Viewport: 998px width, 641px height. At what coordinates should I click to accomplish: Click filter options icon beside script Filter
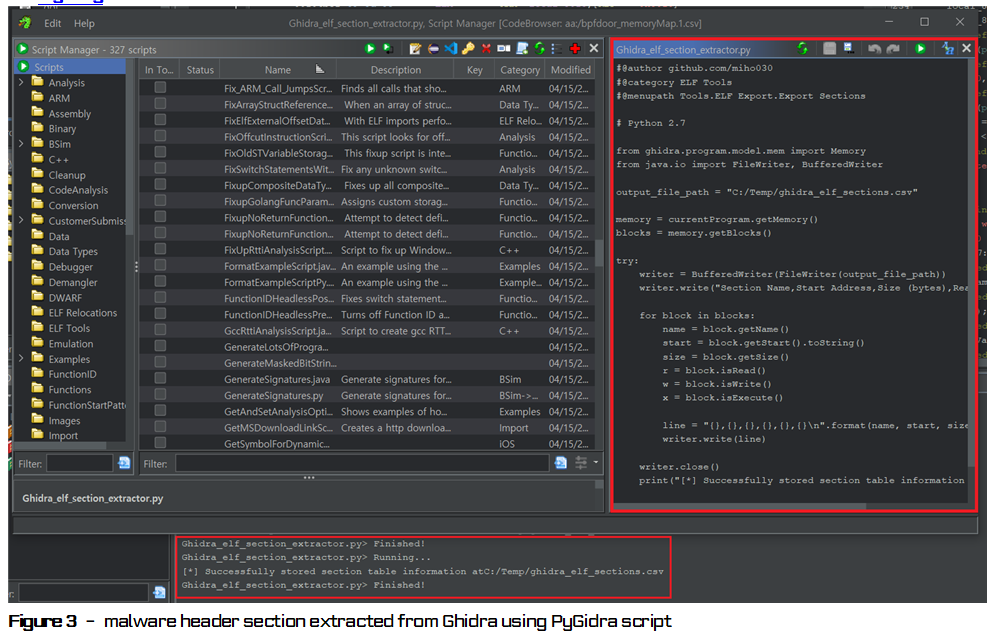(x=561, y=463)
